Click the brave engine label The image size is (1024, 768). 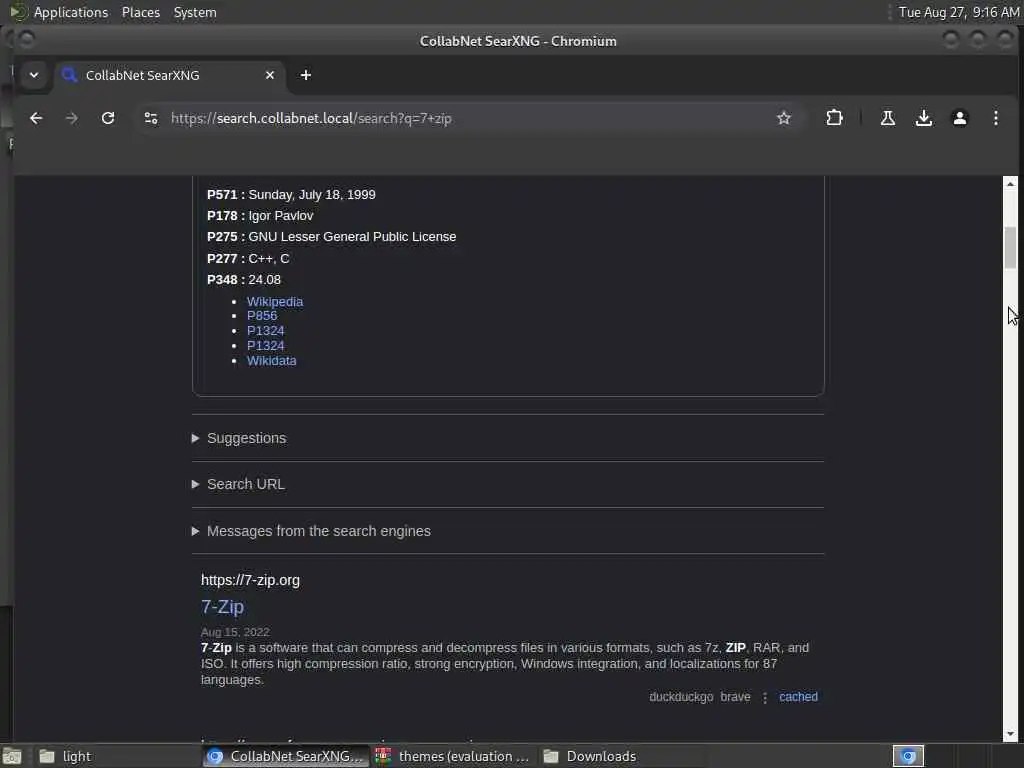[x=735, y=697]
